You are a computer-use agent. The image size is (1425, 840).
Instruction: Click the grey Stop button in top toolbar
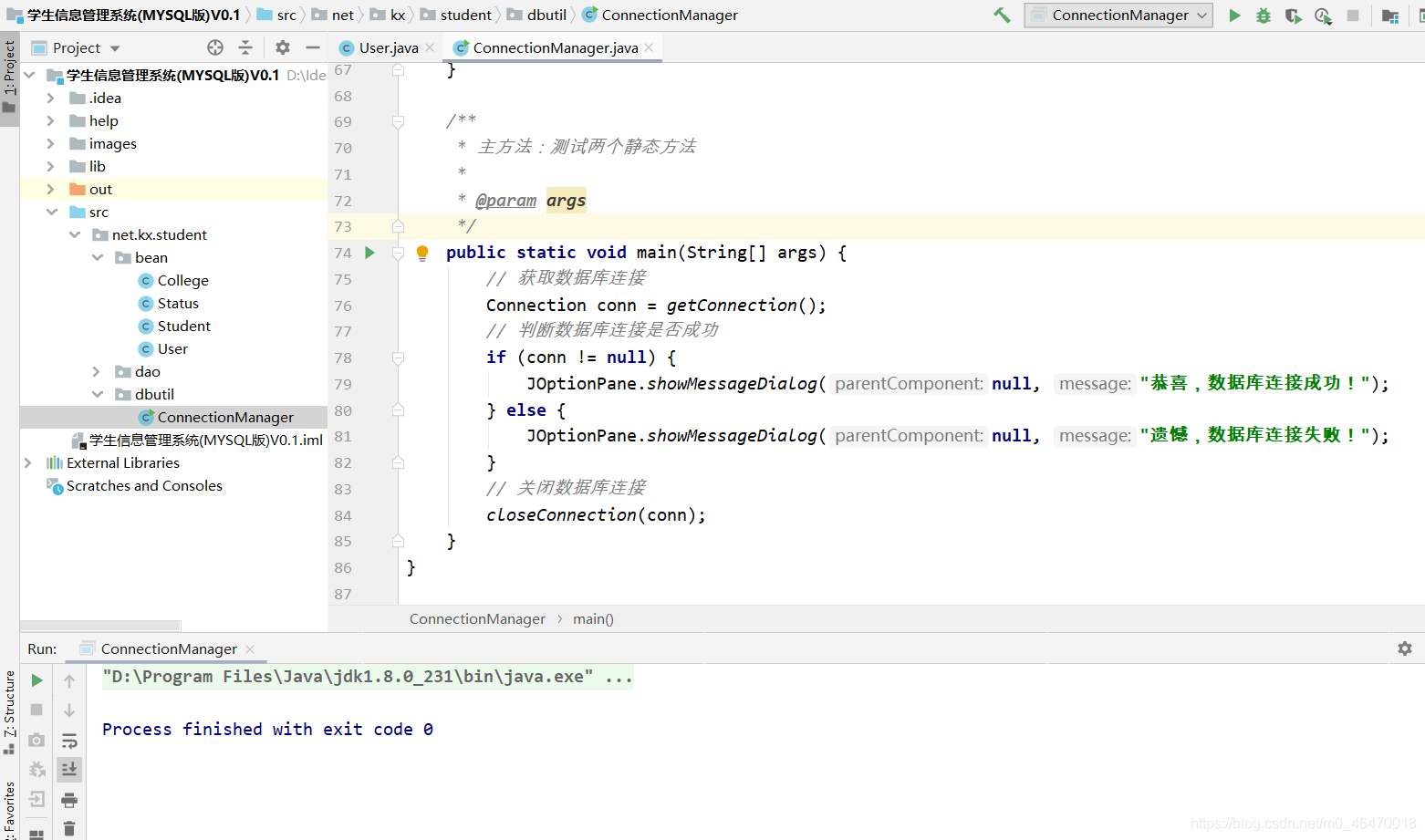(1353, 16)
